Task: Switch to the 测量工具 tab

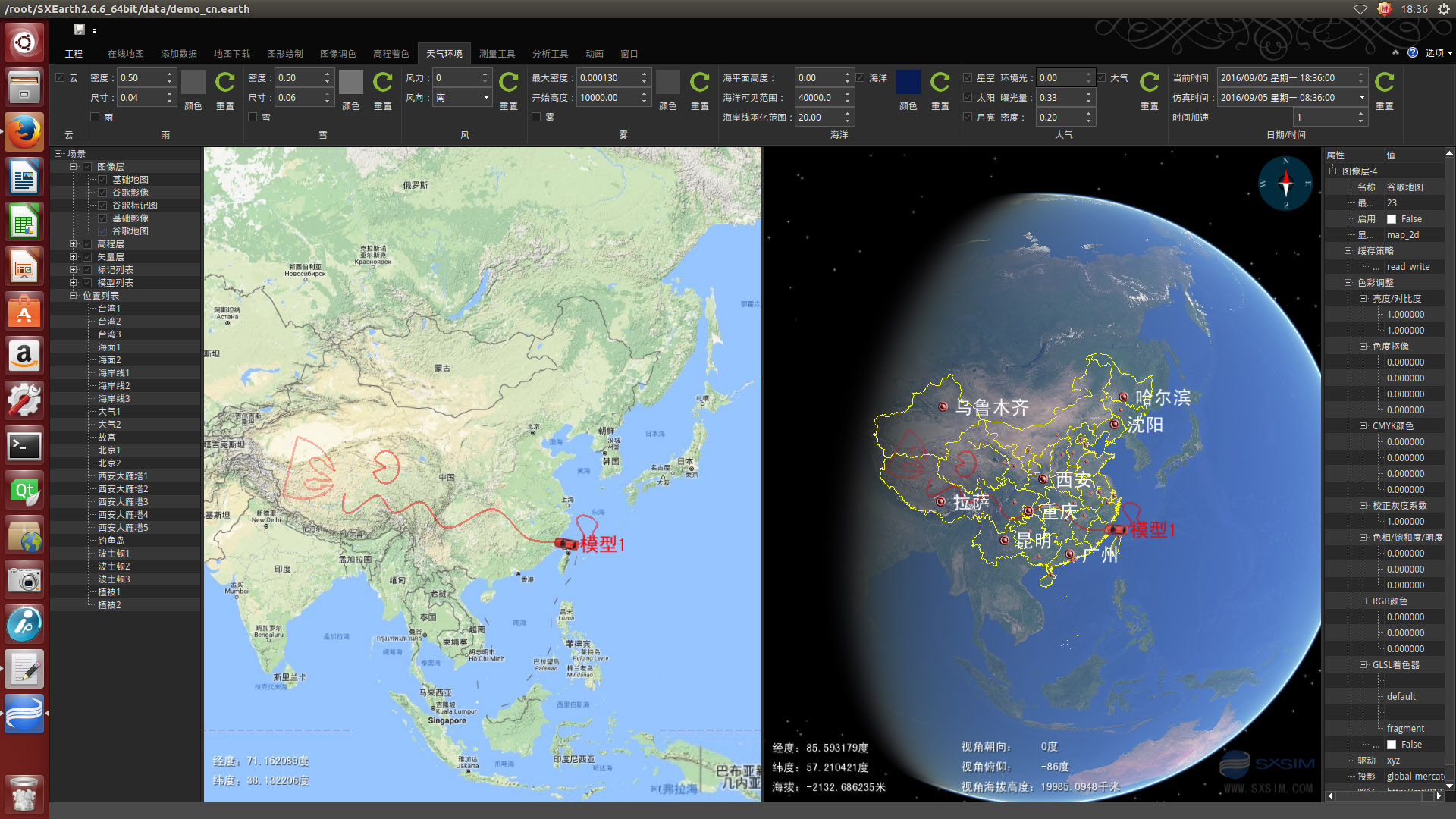Action: 497,54
